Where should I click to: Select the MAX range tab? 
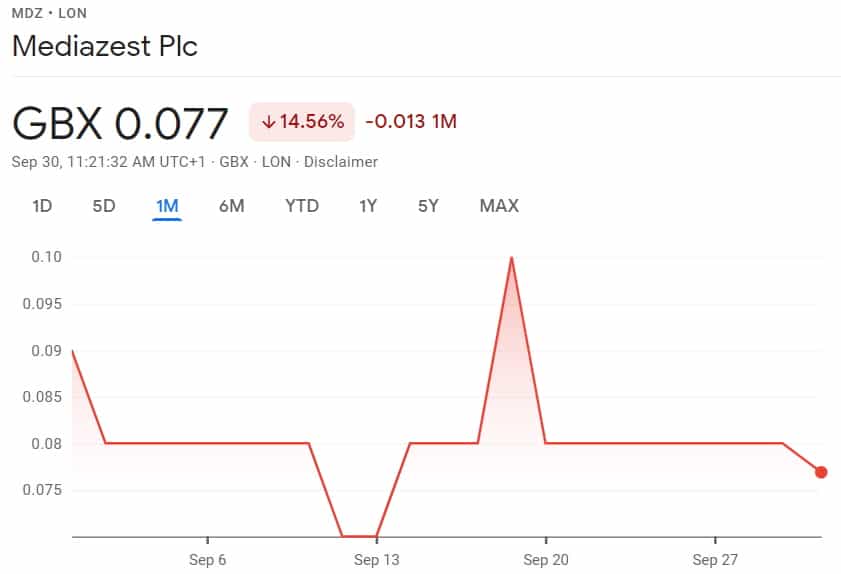pyautogui.click(x=499, y=206)
